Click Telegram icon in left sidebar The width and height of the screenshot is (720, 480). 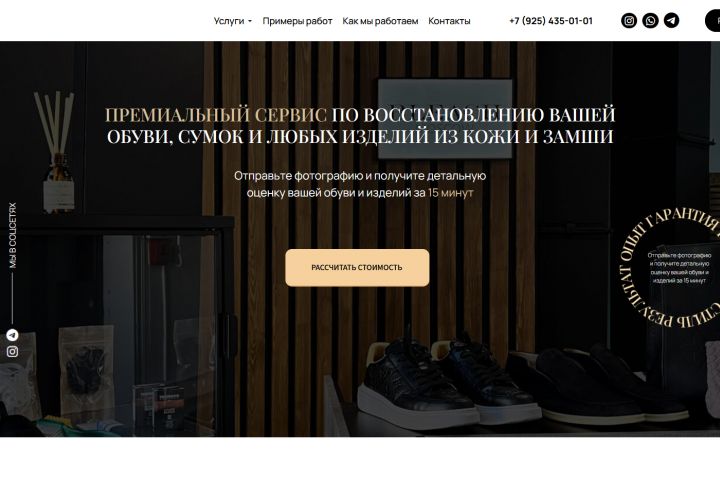pyautogui.click(x=12, y=335)
